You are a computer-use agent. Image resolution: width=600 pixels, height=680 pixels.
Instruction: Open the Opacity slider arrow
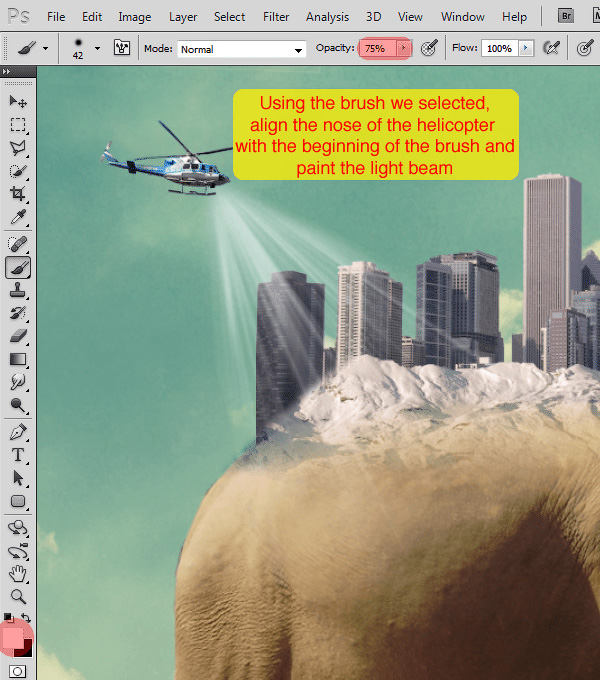pyautogui.click(x=404, y=48)
